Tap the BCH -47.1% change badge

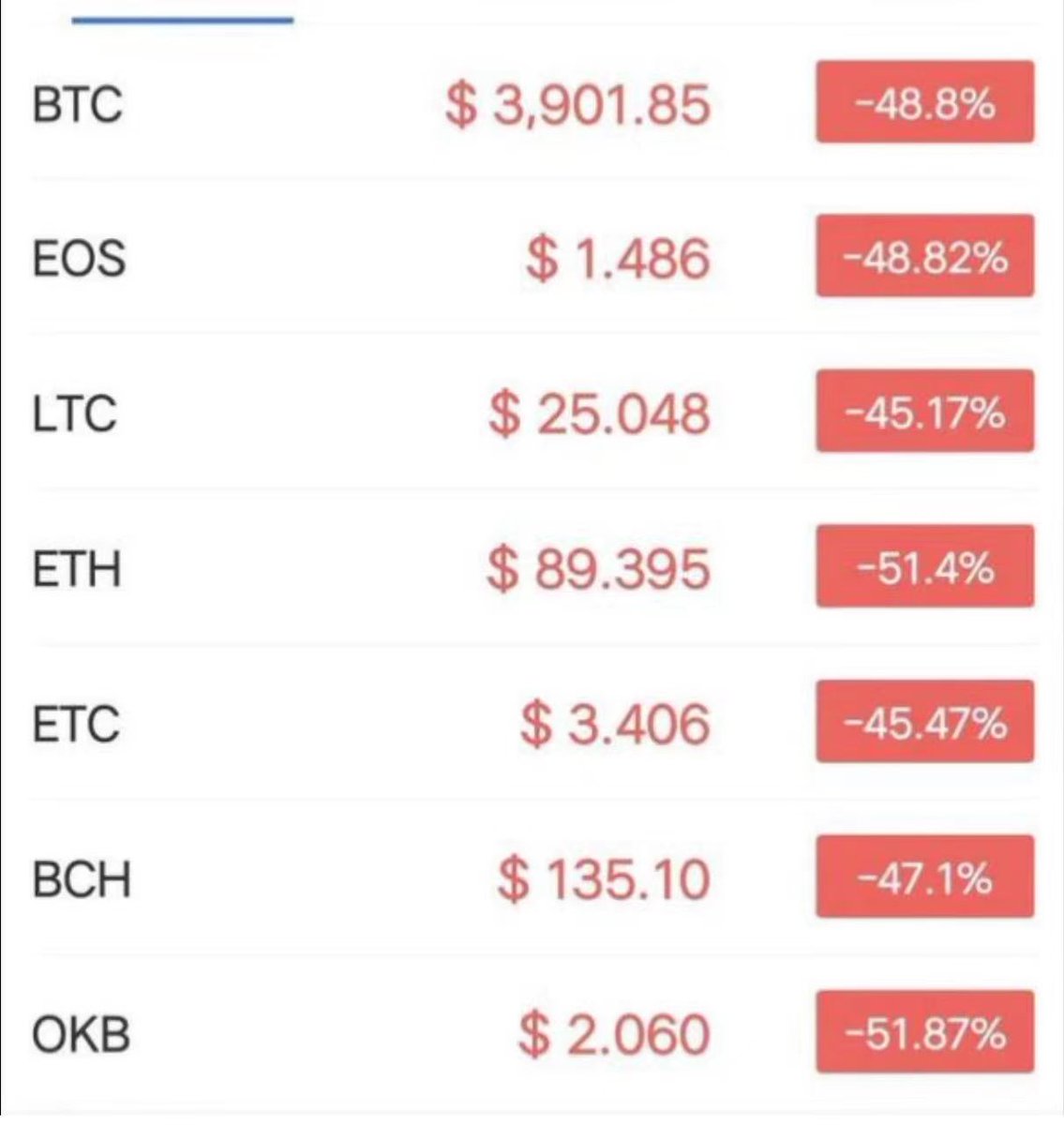tap(924, 877)
